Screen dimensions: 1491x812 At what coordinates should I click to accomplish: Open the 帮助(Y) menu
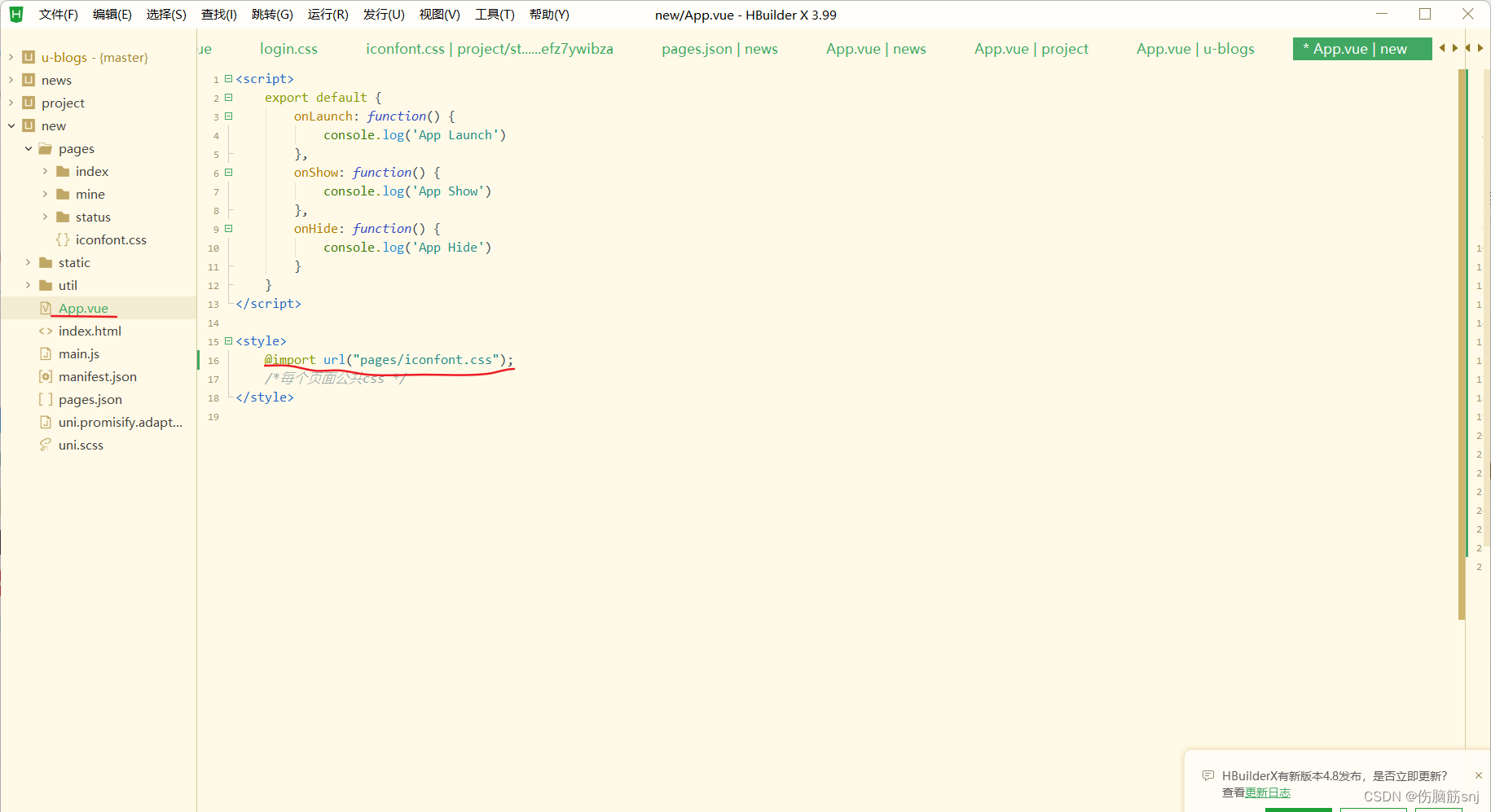549,15
